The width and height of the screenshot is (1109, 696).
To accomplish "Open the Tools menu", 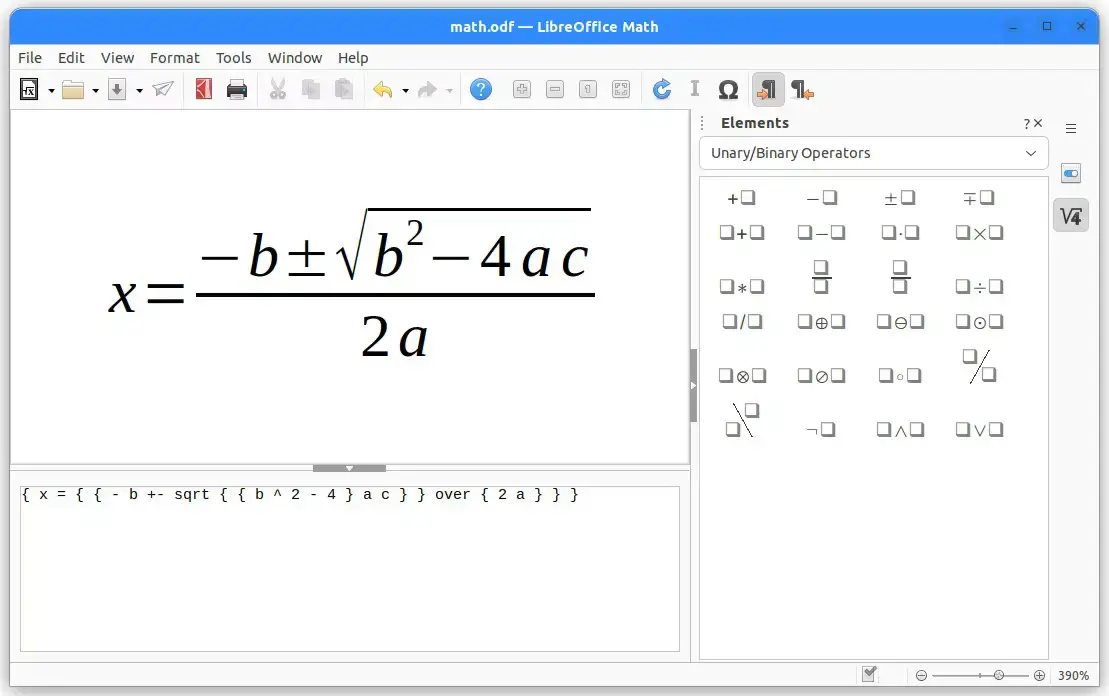I will [233, 58].
